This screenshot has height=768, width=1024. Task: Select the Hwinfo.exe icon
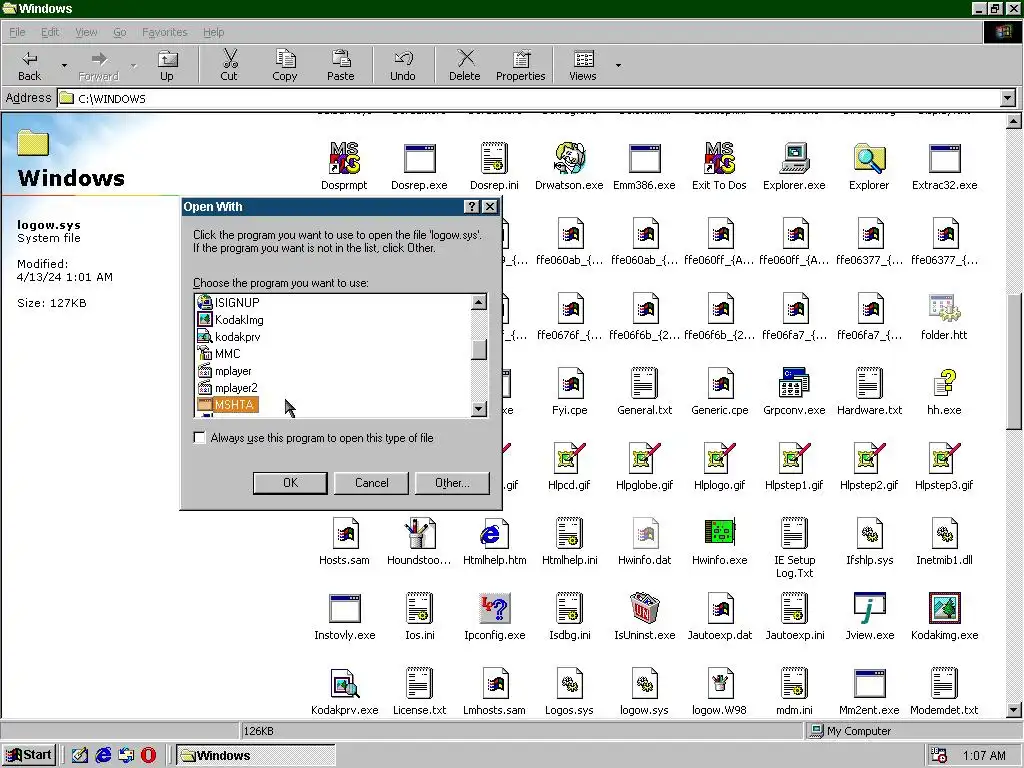(x=719, y=533)
